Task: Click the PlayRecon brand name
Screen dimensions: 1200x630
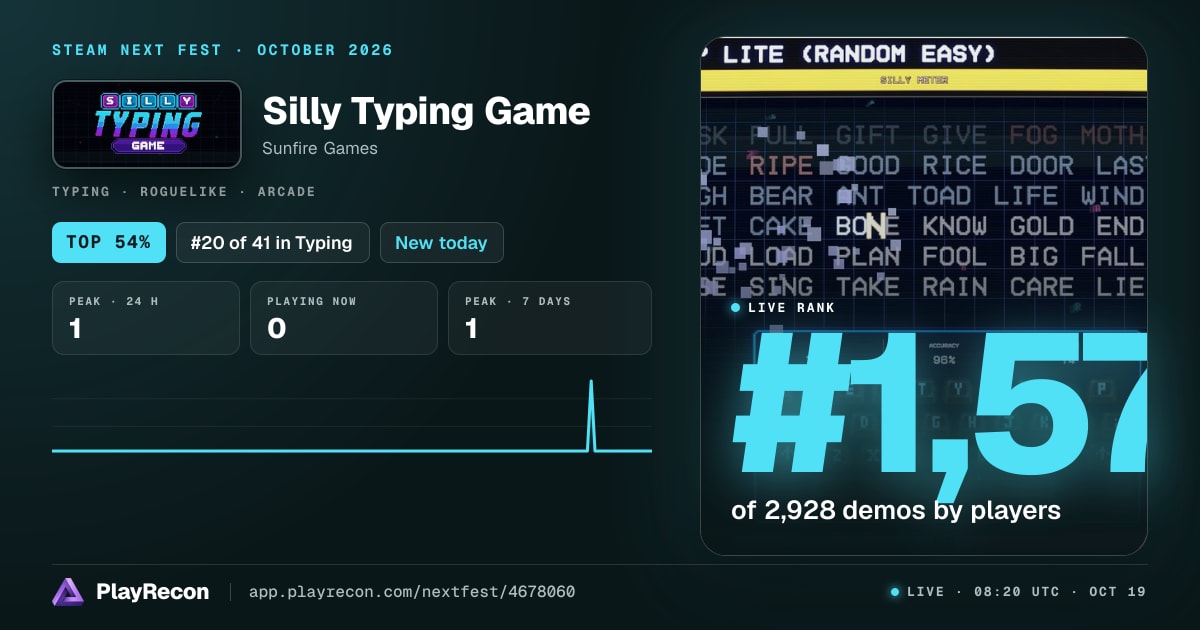Action: pyautogui.click(x=153, y=592)
